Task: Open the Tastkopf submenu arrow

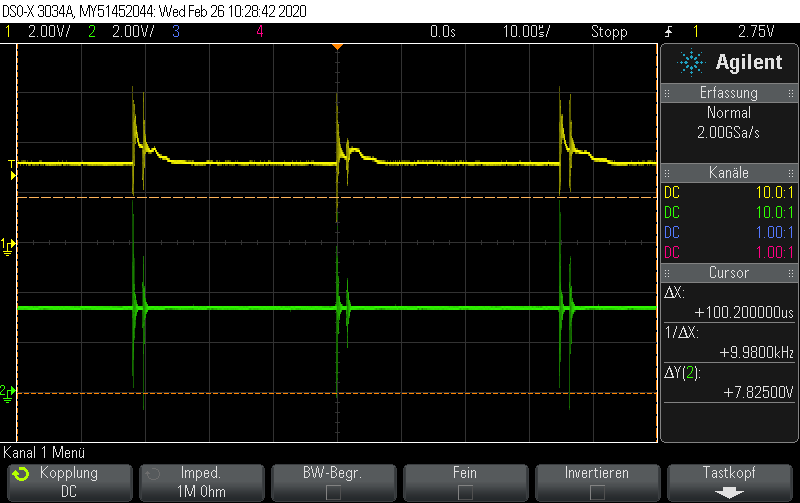Action: (x=729, y=492)
